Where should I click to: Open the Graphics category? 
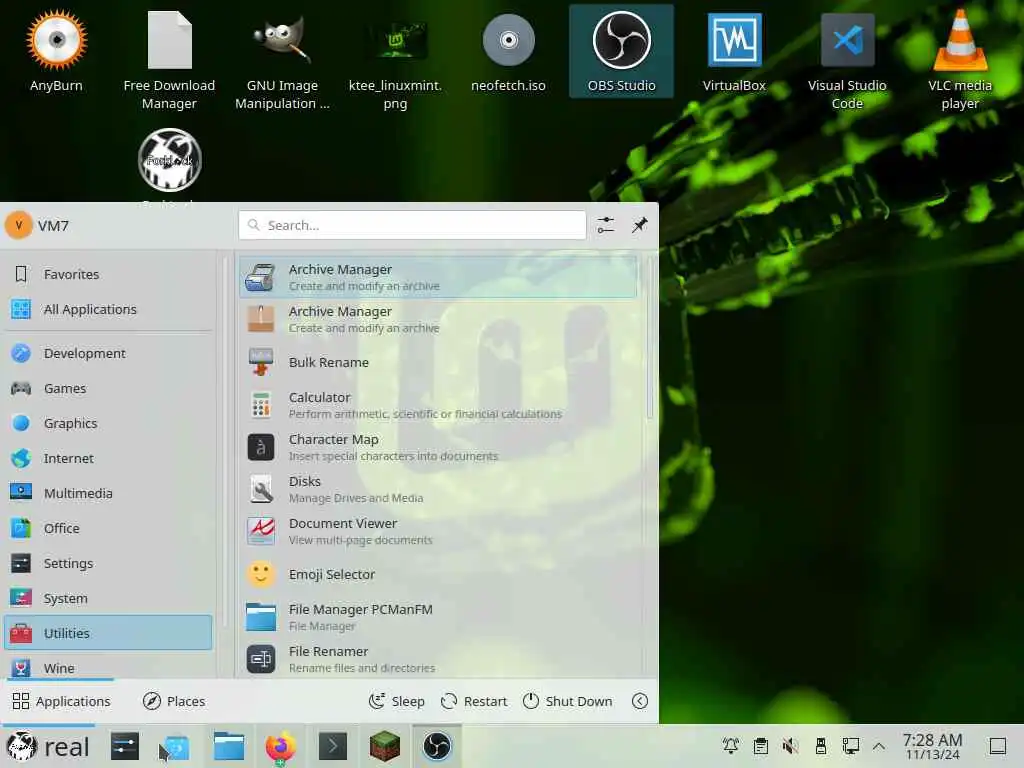[108, 423]
